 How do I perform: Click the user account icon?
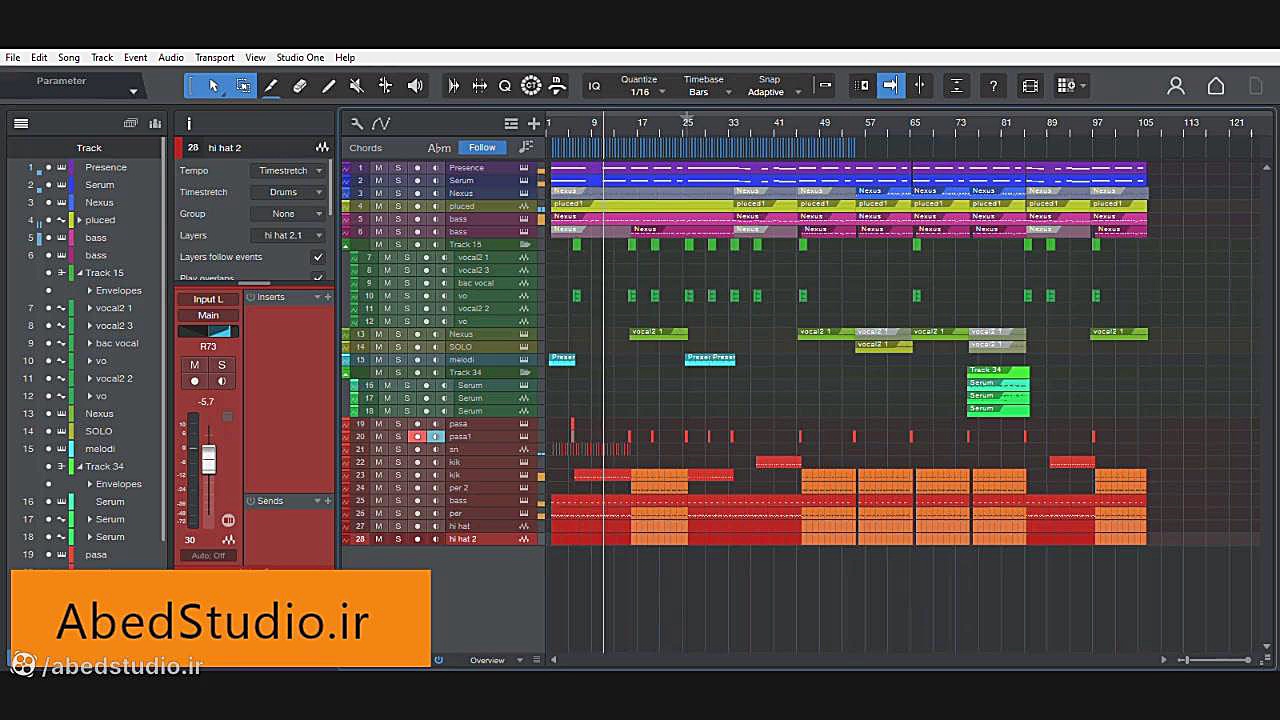(1176, 86)
